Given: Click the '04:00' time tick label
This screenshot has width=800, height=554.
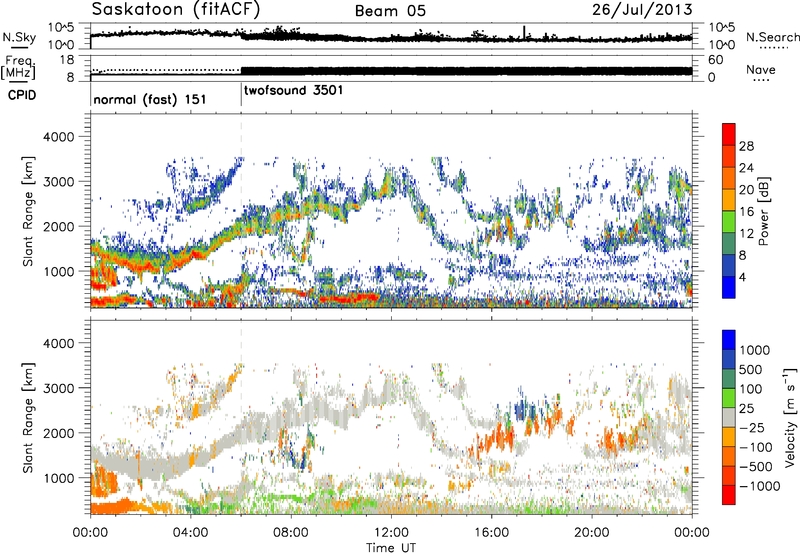Looking at the screenshot, I should 190,533.
